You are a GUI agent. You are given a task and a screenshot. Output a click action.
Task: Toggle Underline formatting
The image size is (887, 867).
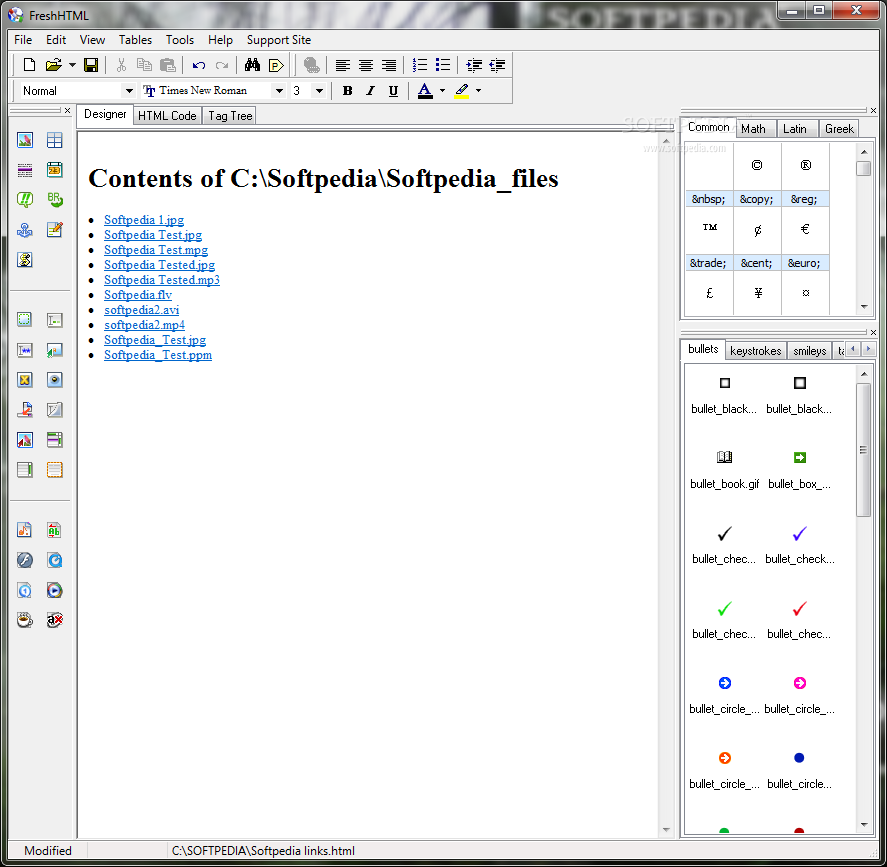[x=393, y=90]
